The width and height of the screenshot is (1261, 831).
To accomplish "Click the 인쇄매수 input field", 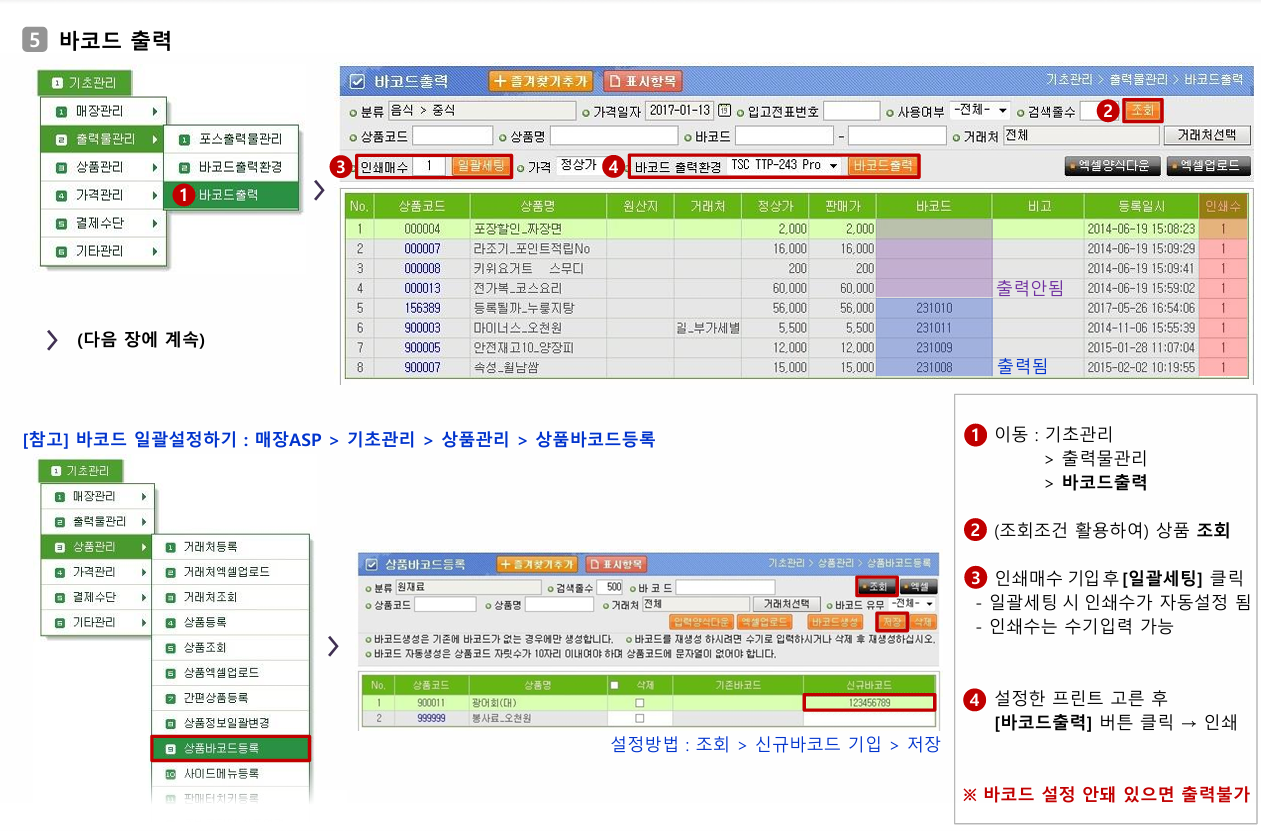I will [428, 166].
